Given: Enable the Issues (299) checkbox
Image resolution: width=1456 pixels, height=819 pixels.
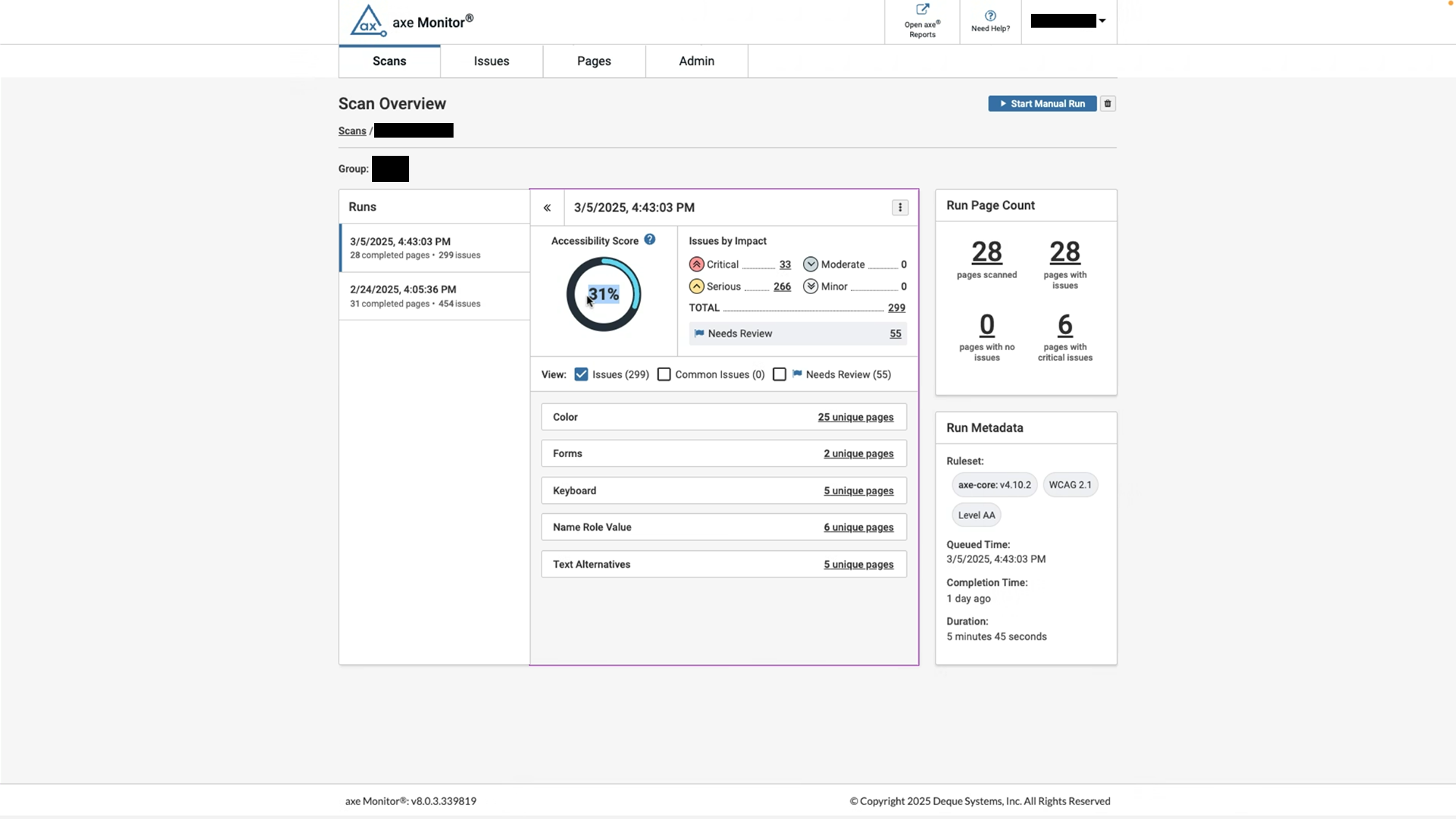Looking at the screenshot, I should pos(581,374).
